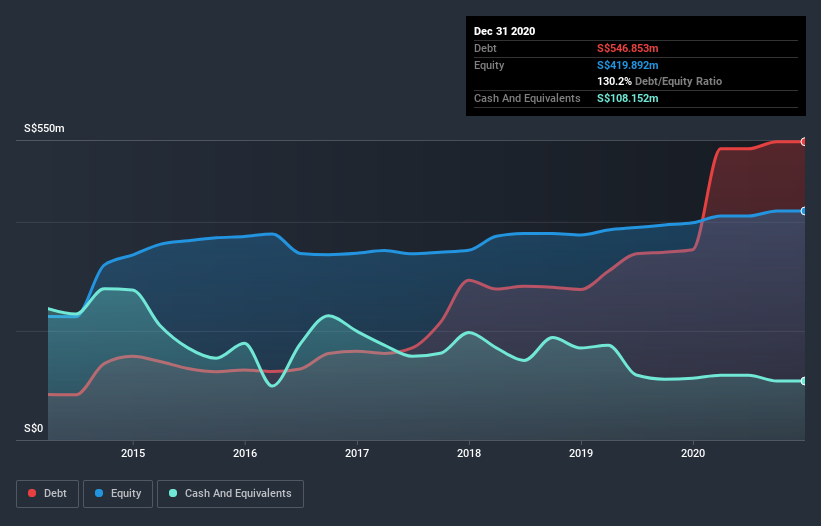Toggle the Debt legend button

pyautogui.click(x=48, y=494)
